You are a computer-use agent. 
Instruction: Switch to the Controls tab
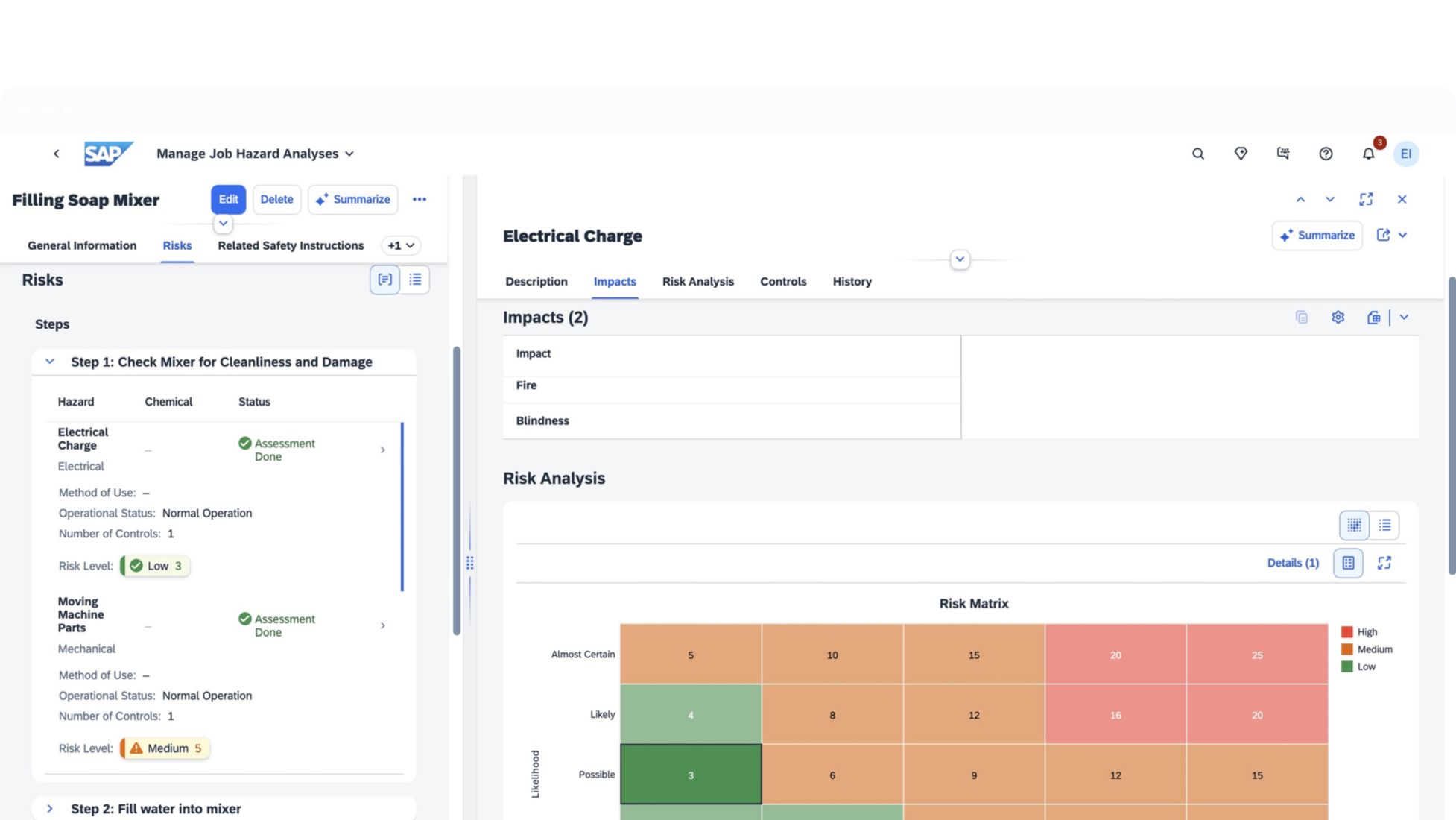(x=783, y=282)
